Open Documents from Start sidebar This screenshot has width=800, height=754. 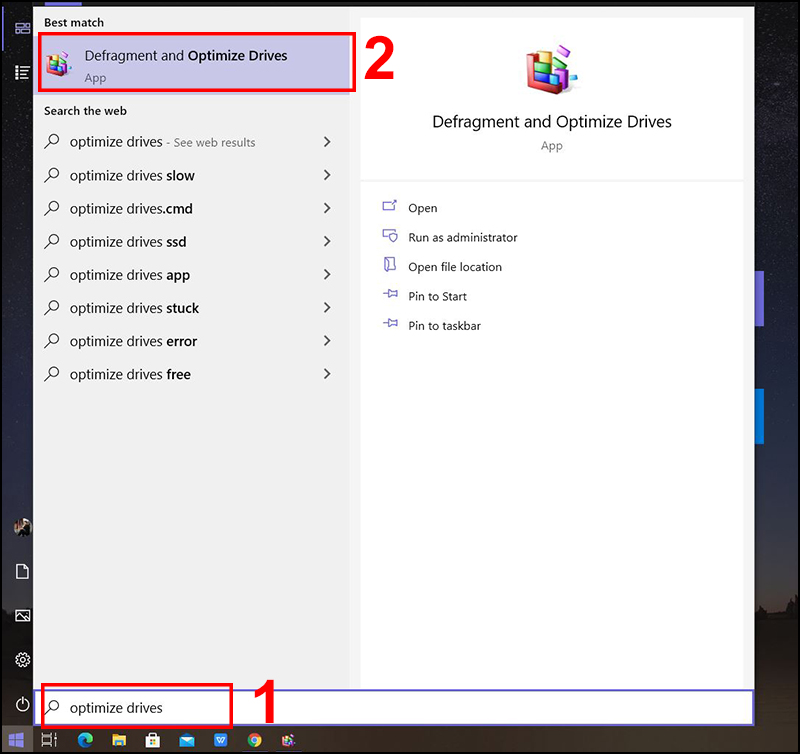click(x=22, y=571)
